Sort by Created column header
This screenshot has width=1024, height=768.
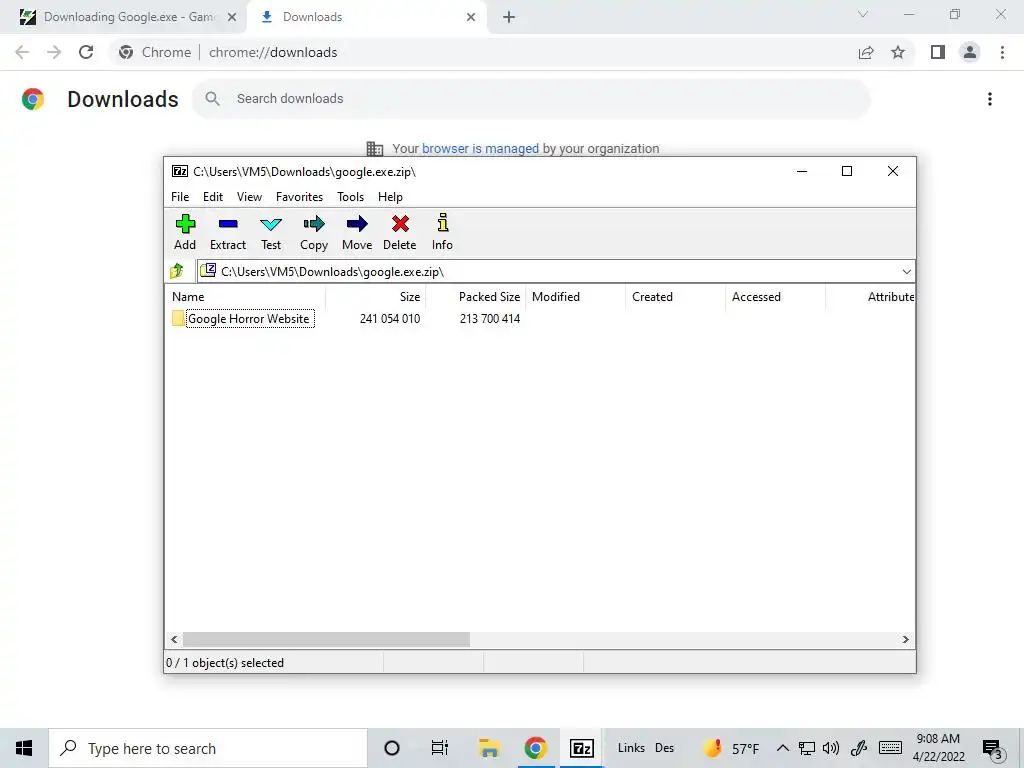point(676,296)
